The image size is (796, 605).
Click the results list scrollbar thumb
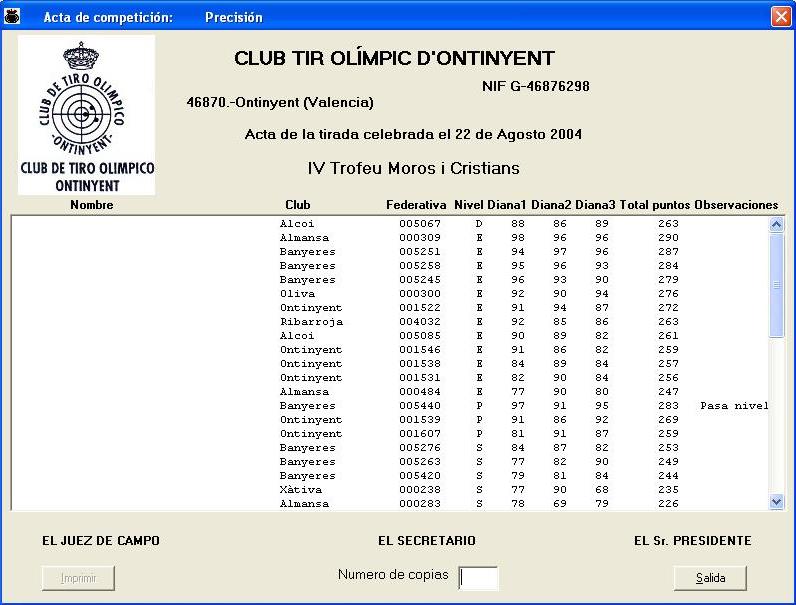point(777,285)
